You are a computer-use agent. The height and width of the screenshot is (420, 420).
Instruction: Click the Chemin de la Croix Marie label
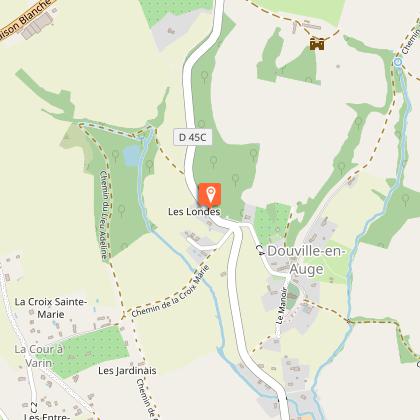tap(170, 291)
